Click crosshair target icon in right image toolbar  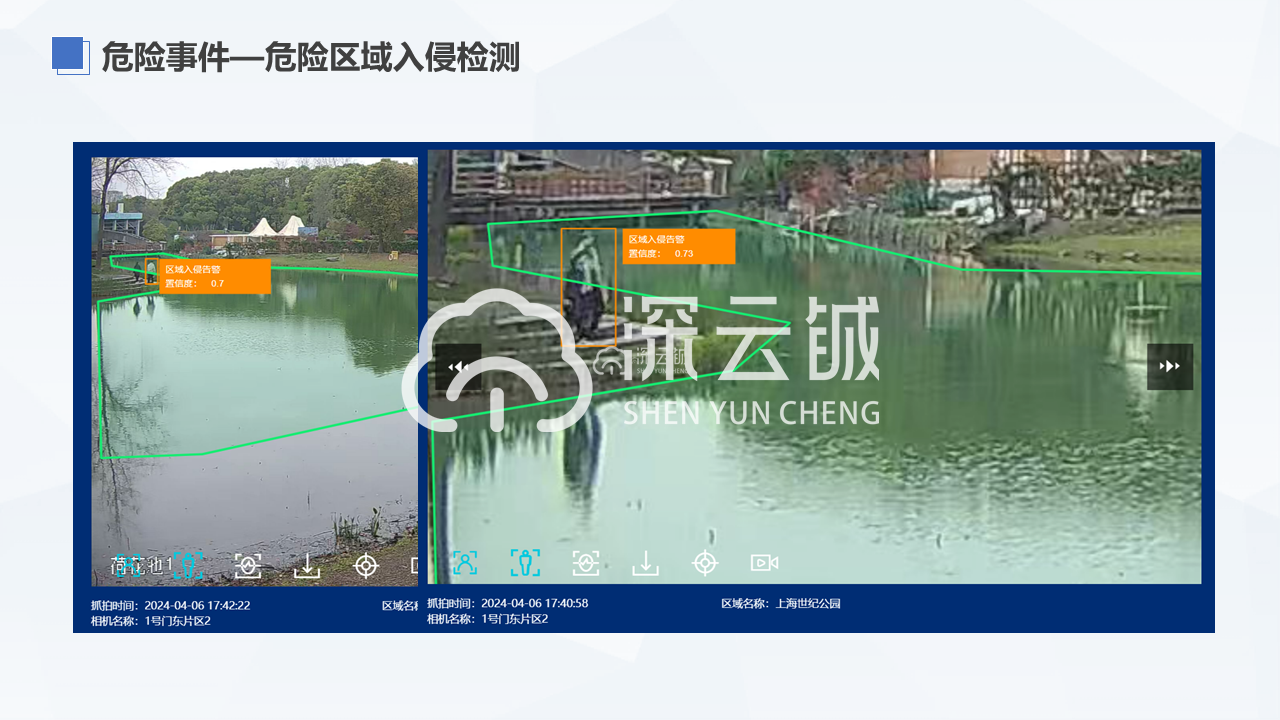[x=706, y=563]
